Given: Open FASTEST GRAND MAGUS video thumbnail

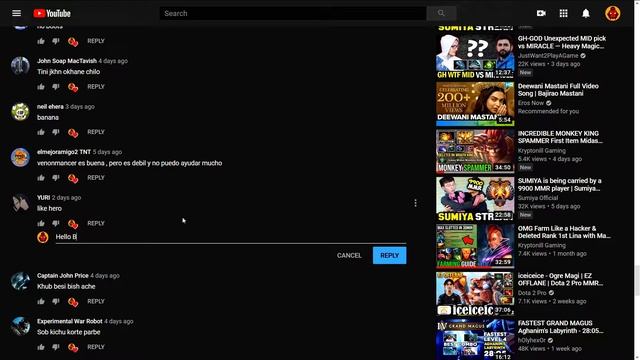Looking at the screenshot, I should tap(475, 340).
